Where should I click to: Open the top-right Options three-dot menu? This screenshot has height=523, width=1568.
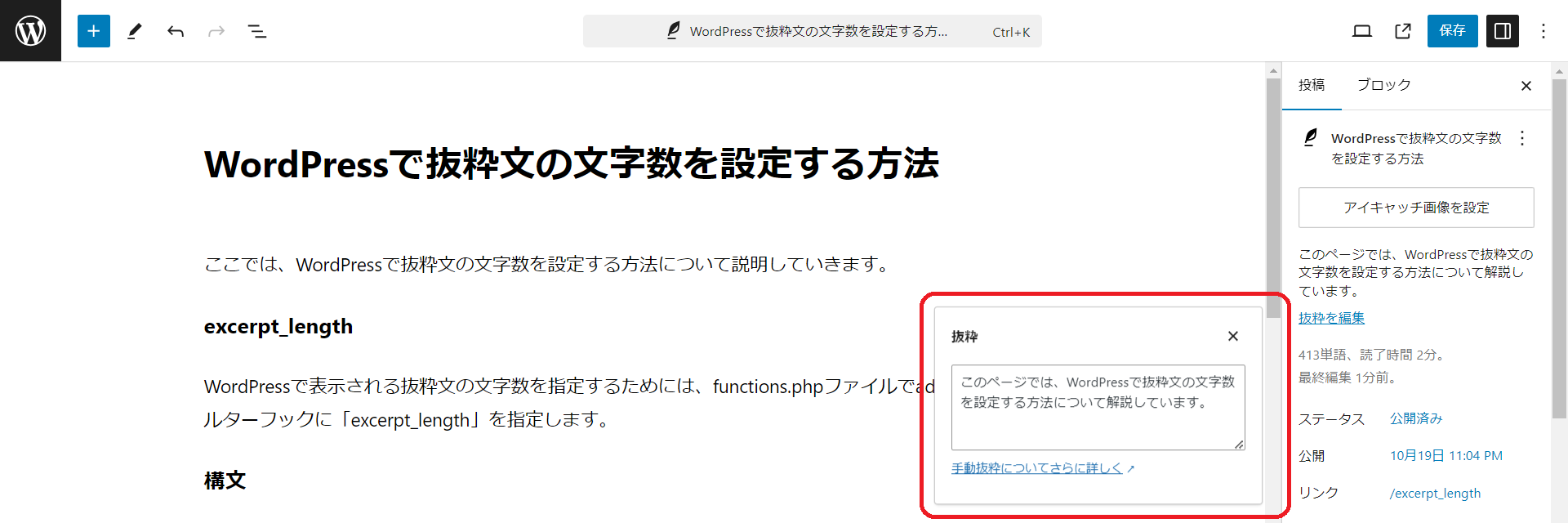(1543, 31)
